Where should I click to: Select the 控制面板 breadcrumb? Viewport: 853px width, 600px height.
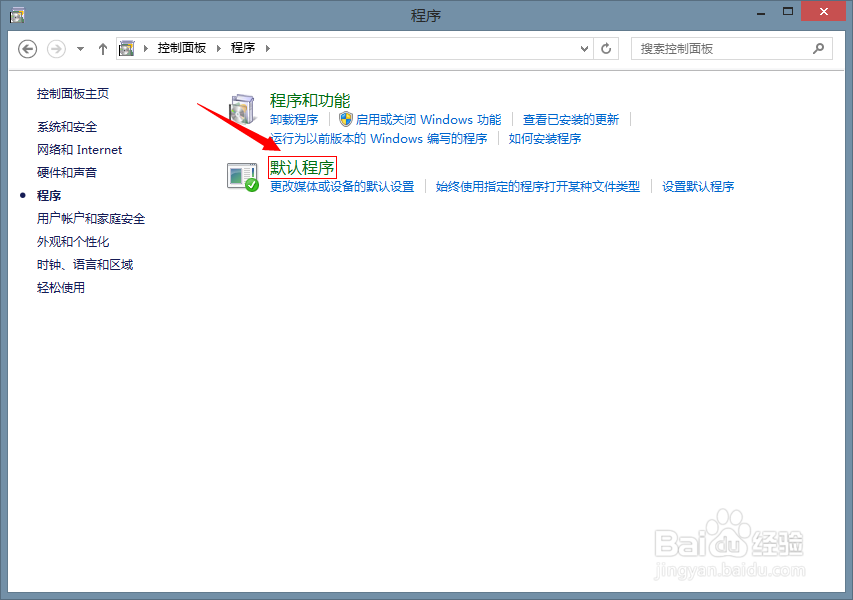point(182,48)
